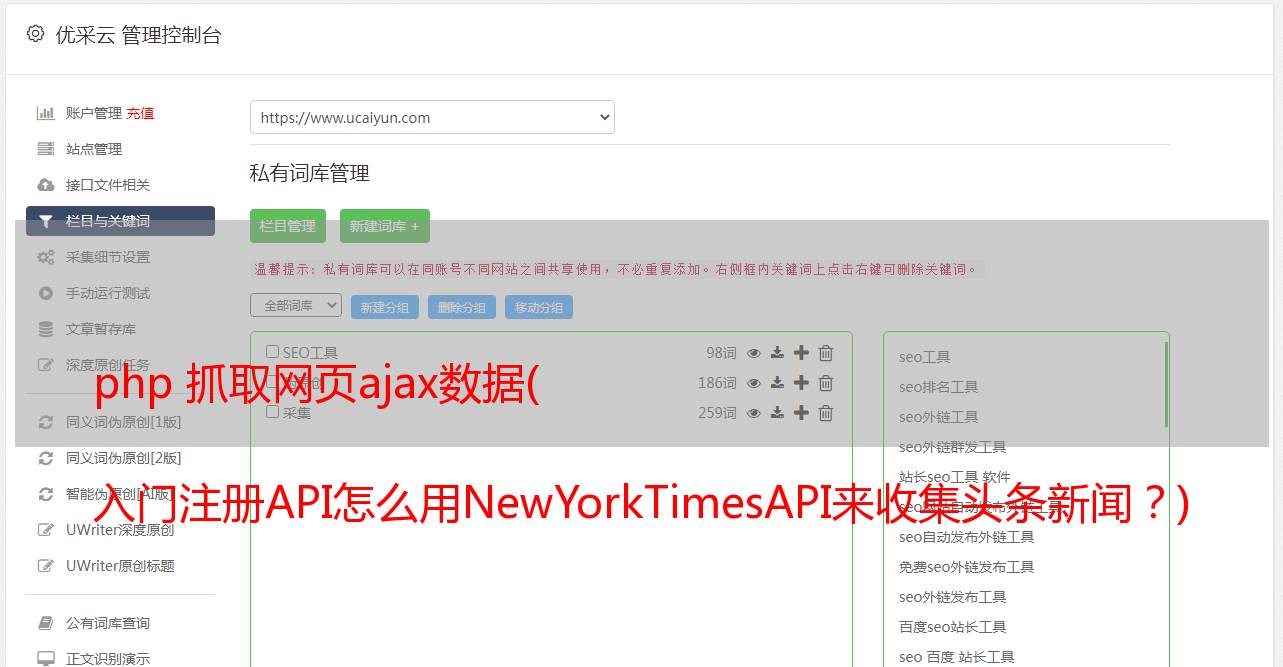Tick the SEO工具 checkbox
The width and height of the screenshot is (1283, 667).
point(272,352)
